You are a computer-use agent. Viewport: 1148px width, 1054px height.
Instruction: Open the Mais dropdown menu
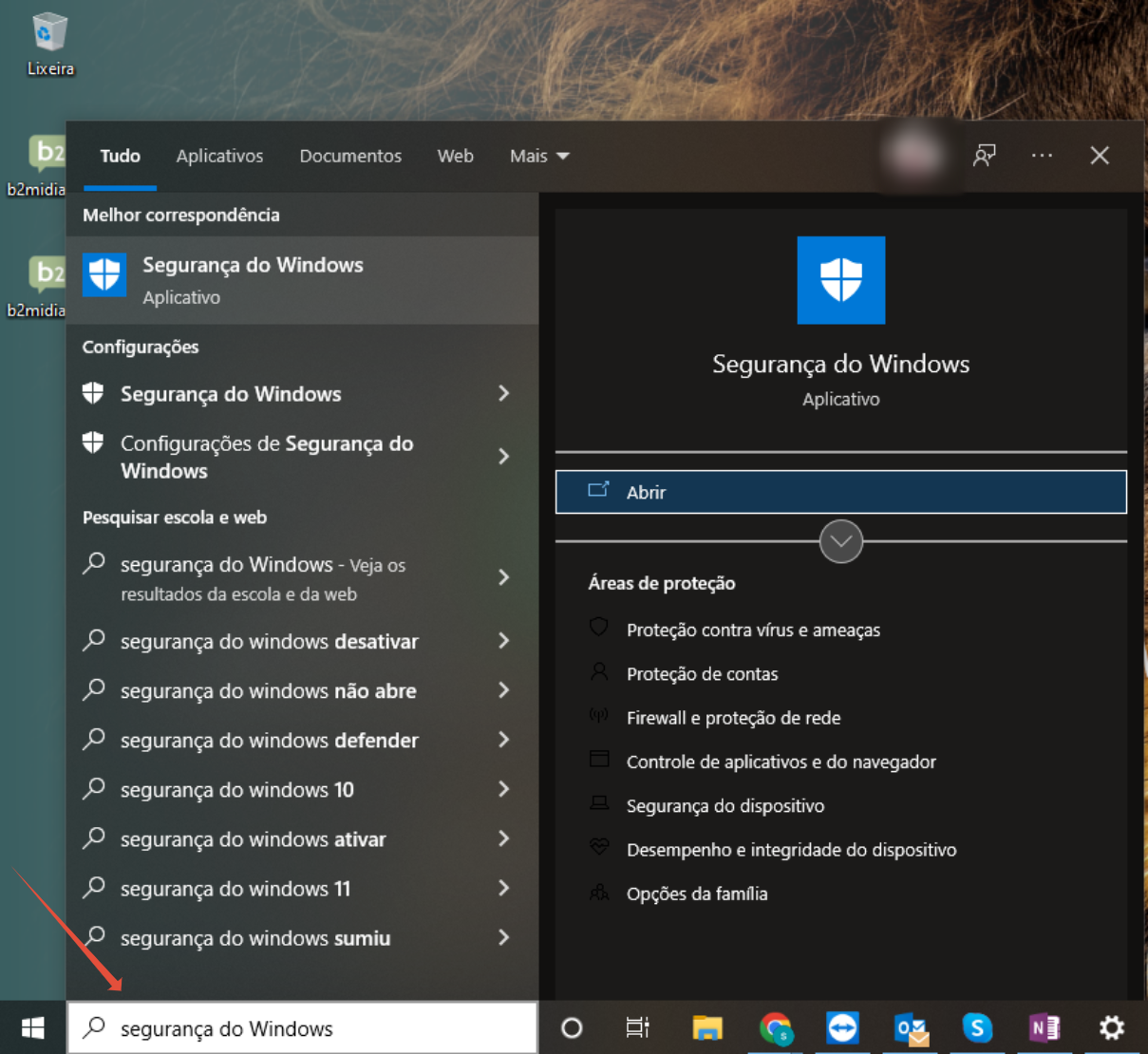click(539, 156)
